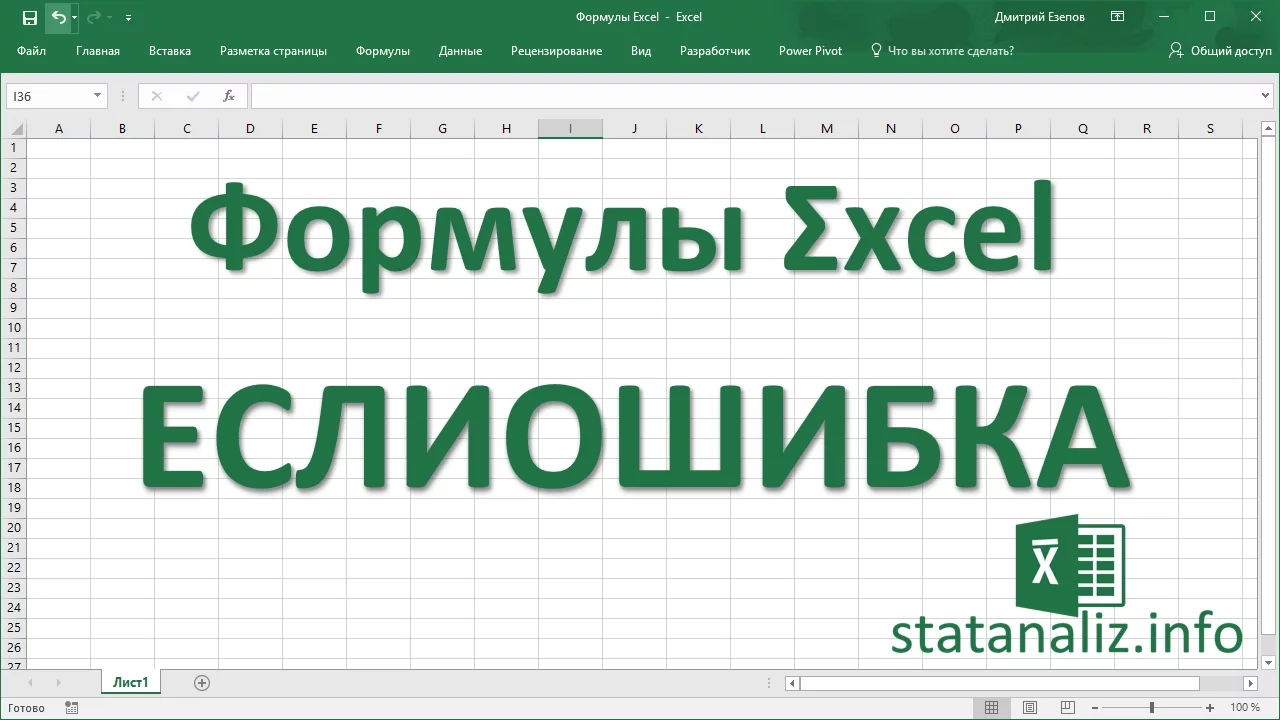Open the Undo history dropdown arrow

[74, 17]
